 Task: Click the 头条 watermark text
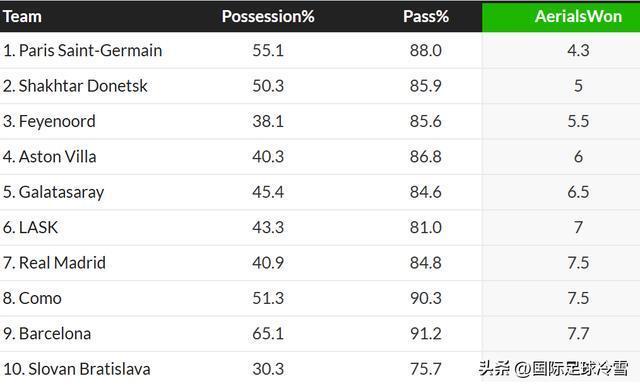pyautogui.click(x=494, y=368)
